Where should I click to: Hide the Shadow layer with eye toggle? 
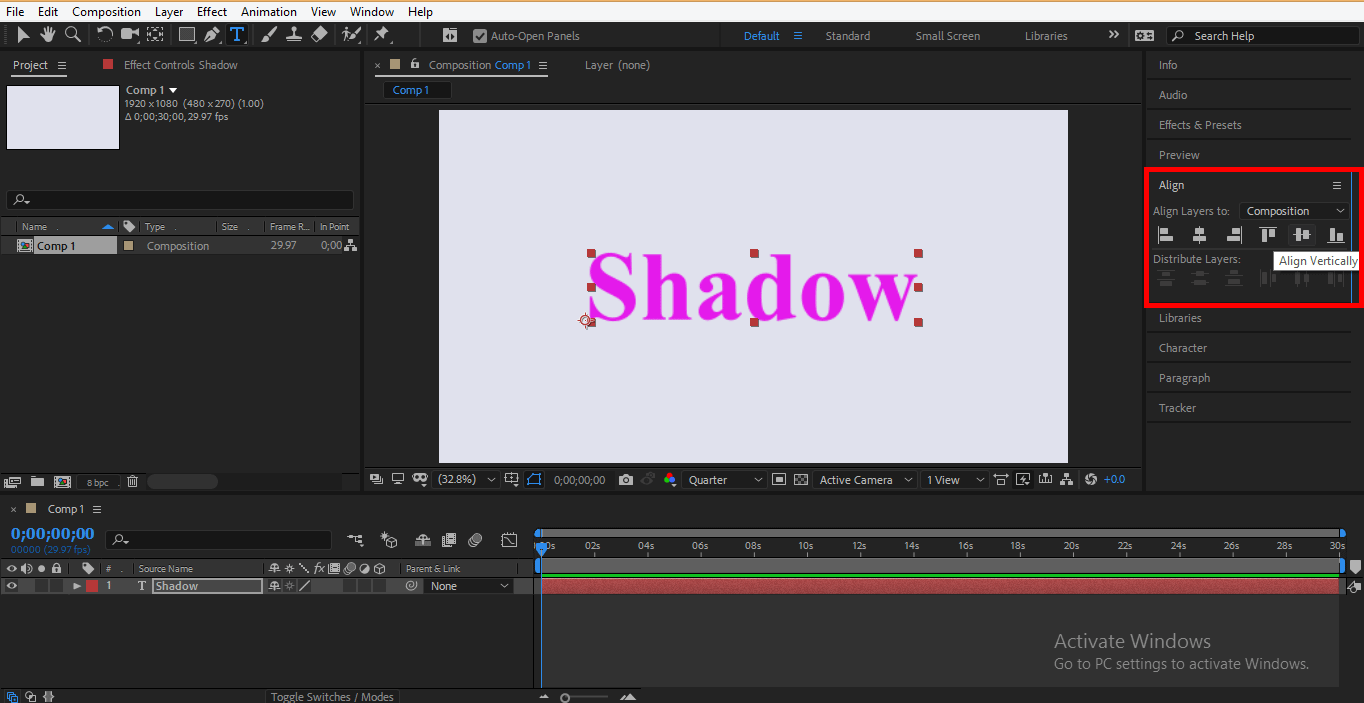click(12, 586)
